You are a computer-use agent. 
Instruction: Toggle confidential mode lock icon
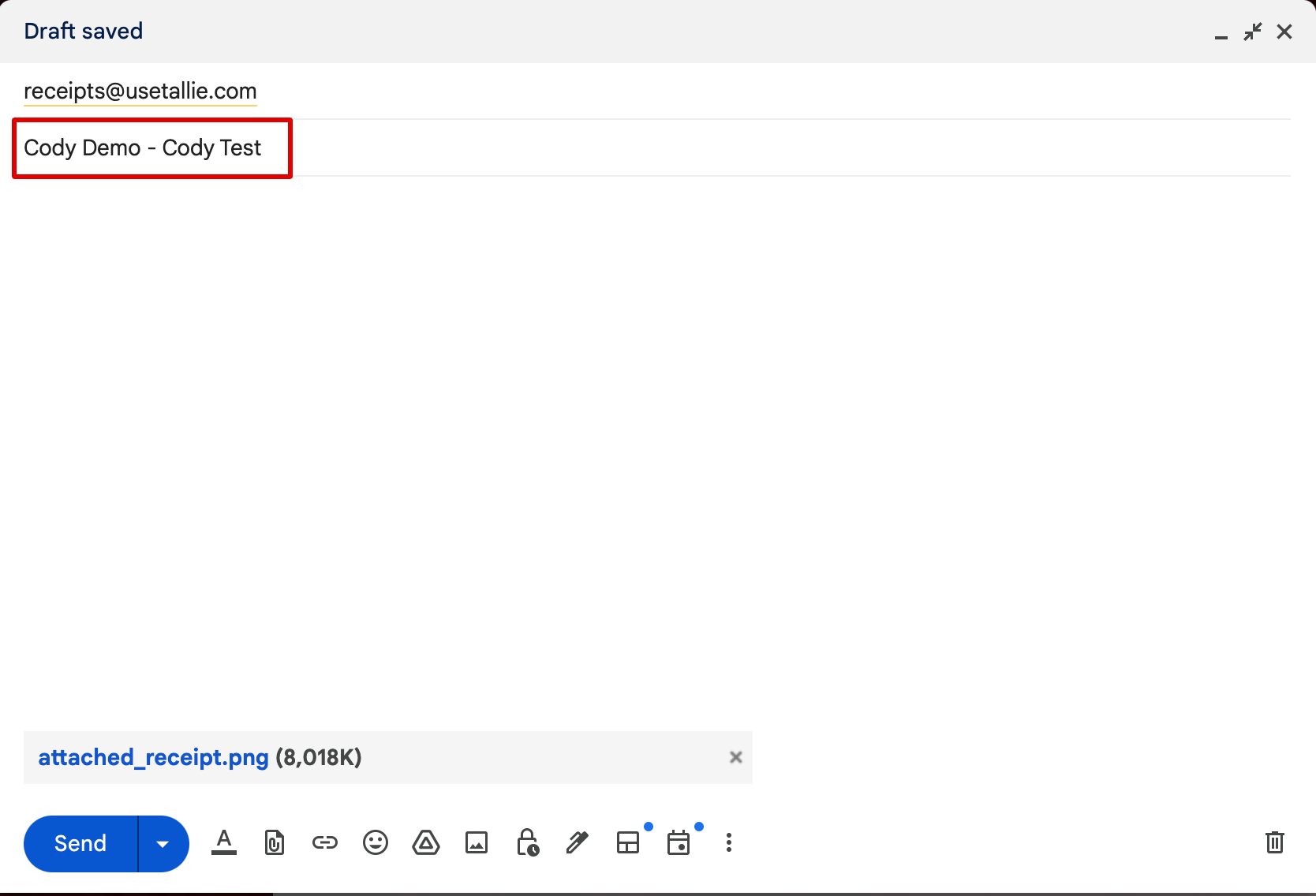click(528, 842)
